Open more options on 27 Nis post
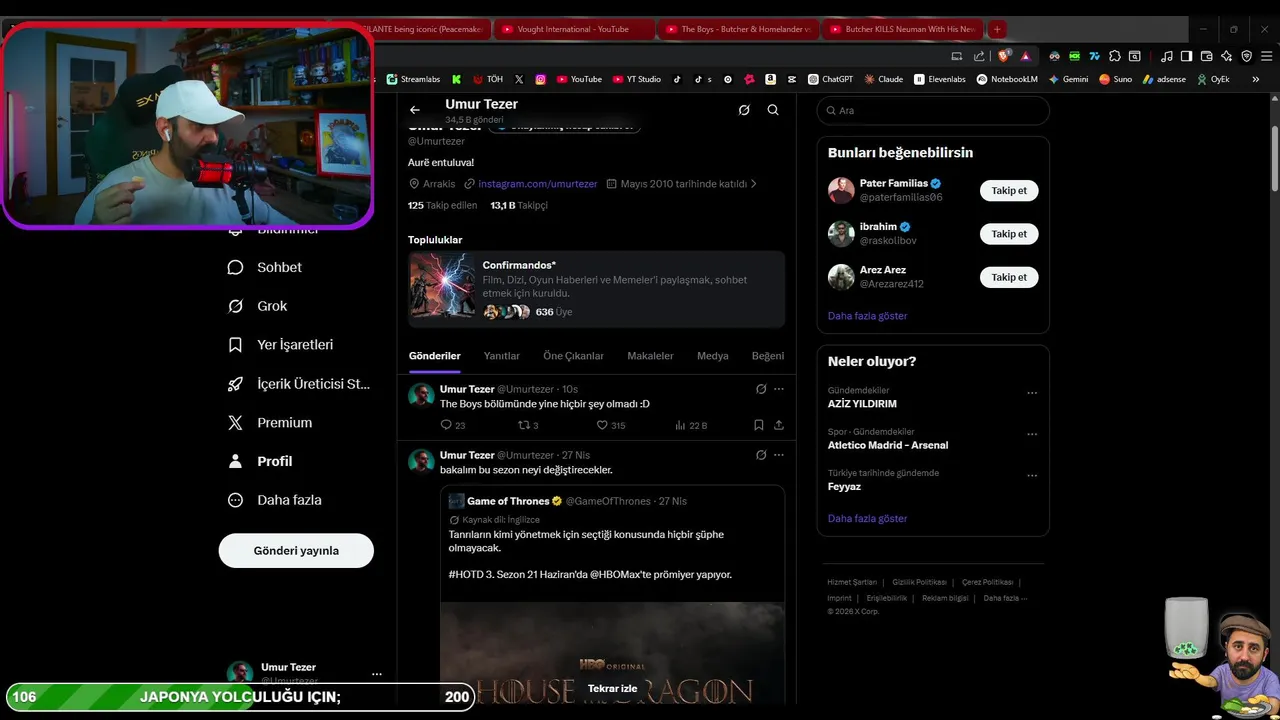 (779, 455)
